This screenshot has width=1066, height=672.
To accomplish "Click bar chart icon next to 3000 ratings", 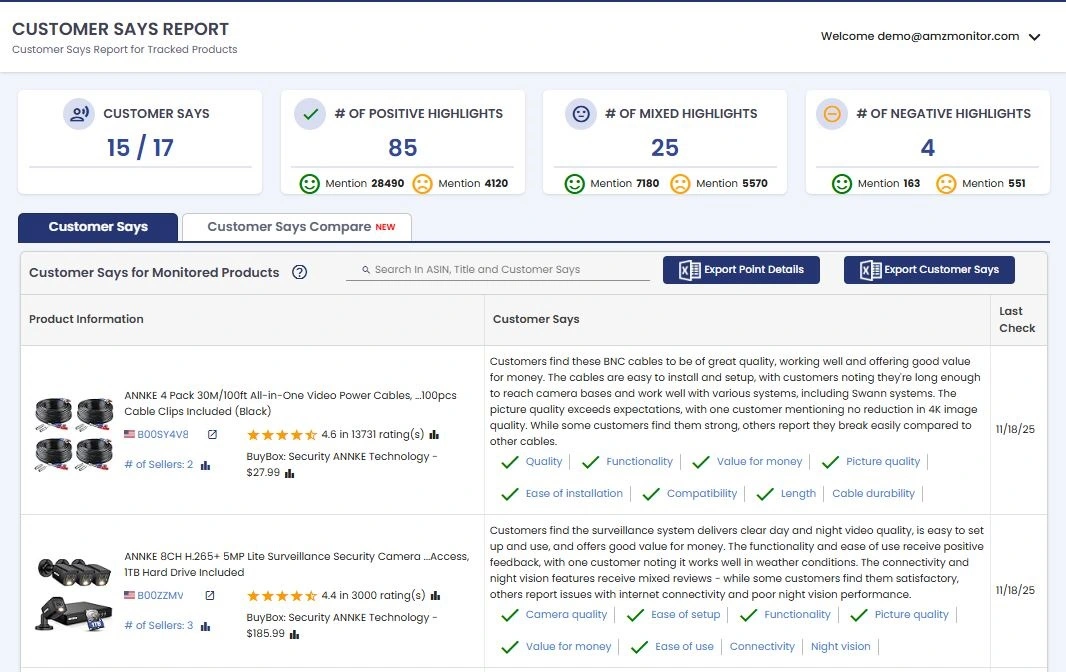I will tap(434, 596).
